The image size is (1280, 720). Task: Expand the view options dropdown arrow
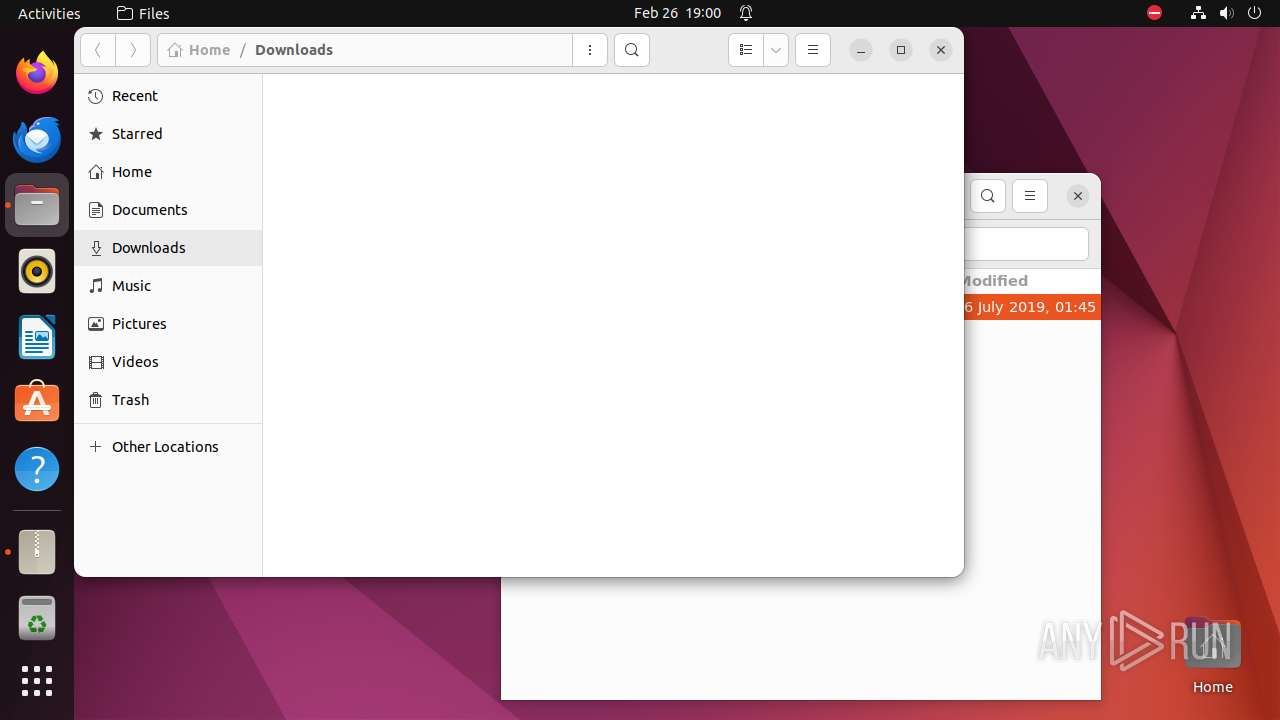[x=776, y=50]
